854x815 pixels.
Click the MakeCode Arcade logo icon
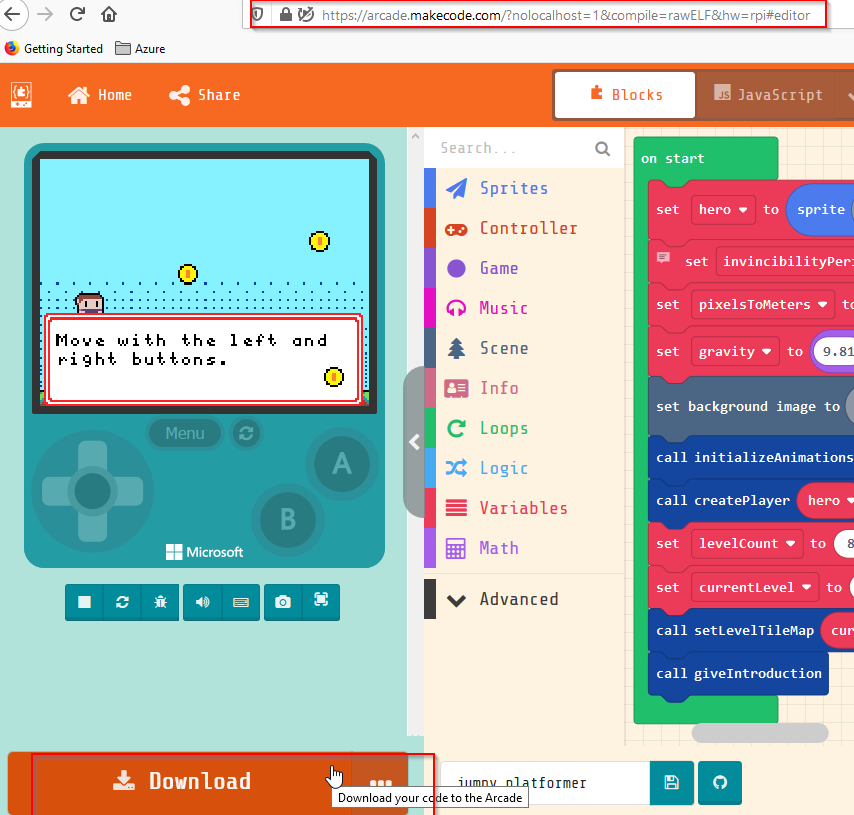(21, 95)
